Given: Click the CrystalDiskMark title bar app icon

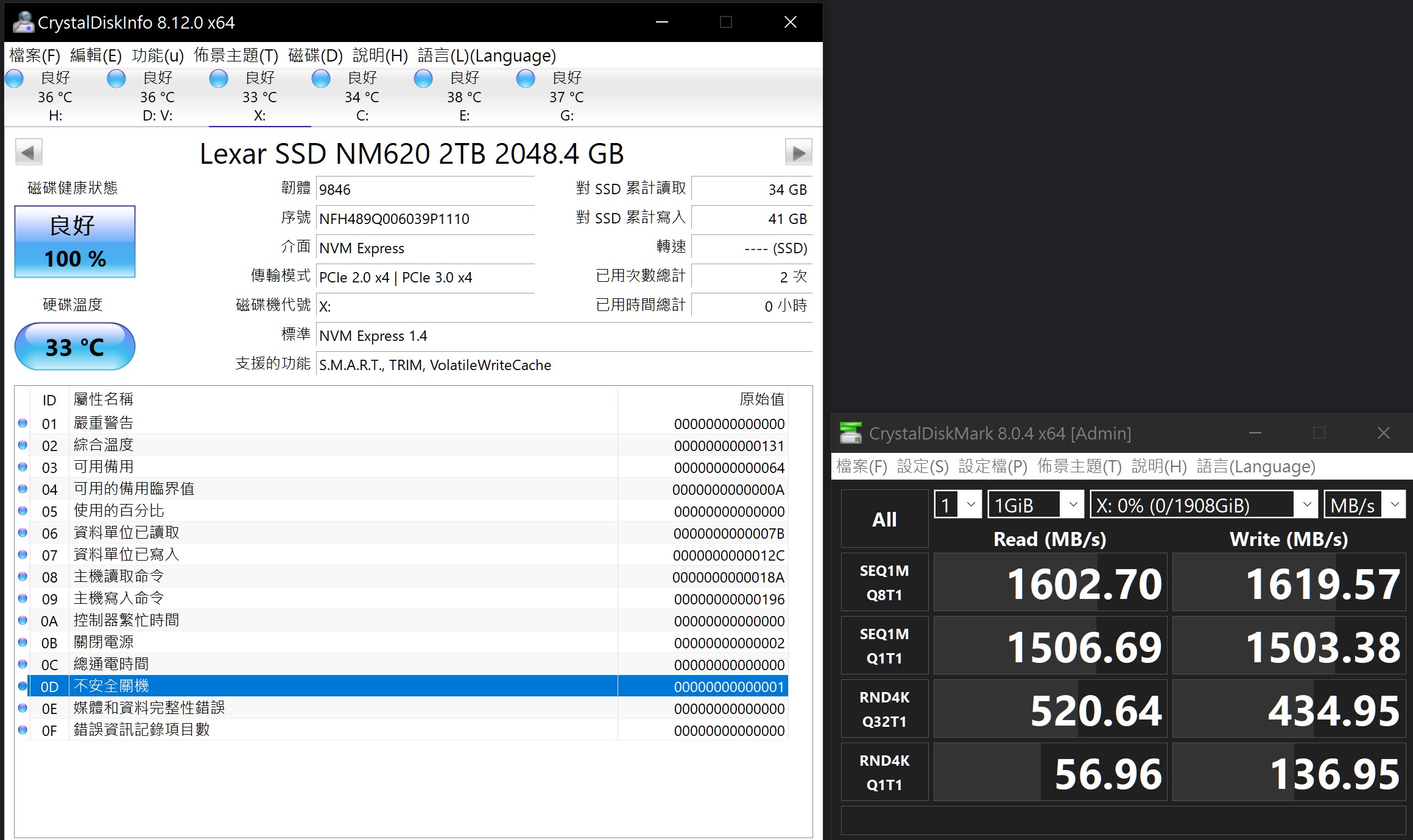Looking at the screenshot, I should pos(850,433).
